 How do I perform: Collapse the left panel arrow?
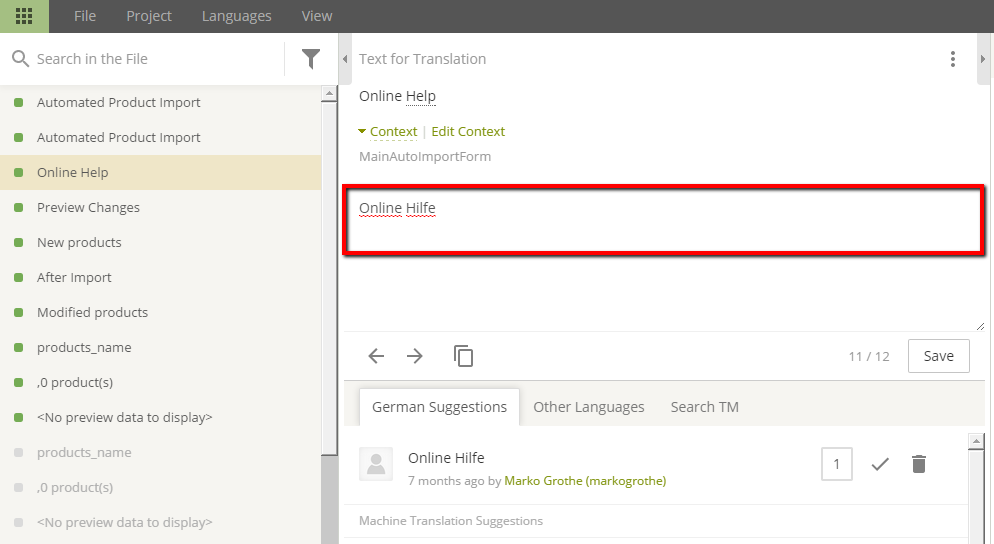(x=345, y=59)
